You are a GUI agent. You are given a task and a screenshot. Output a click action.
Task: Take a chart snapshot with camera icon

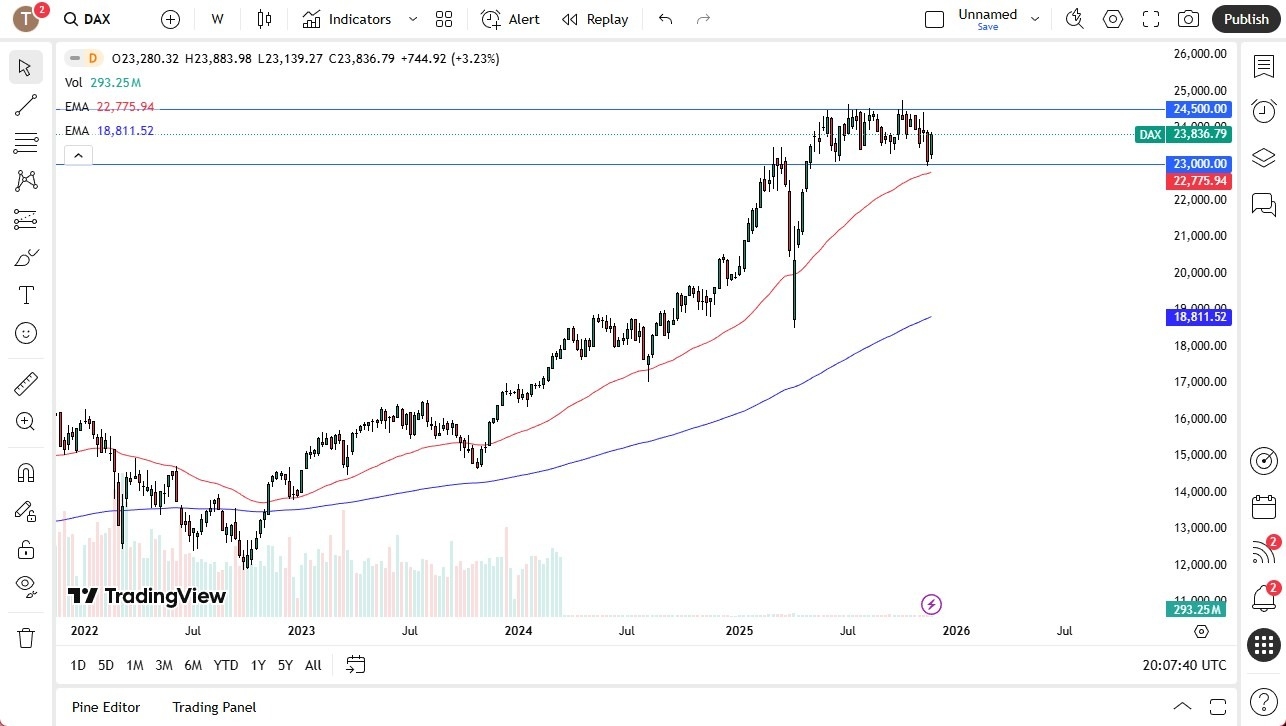coord(1188,19)
